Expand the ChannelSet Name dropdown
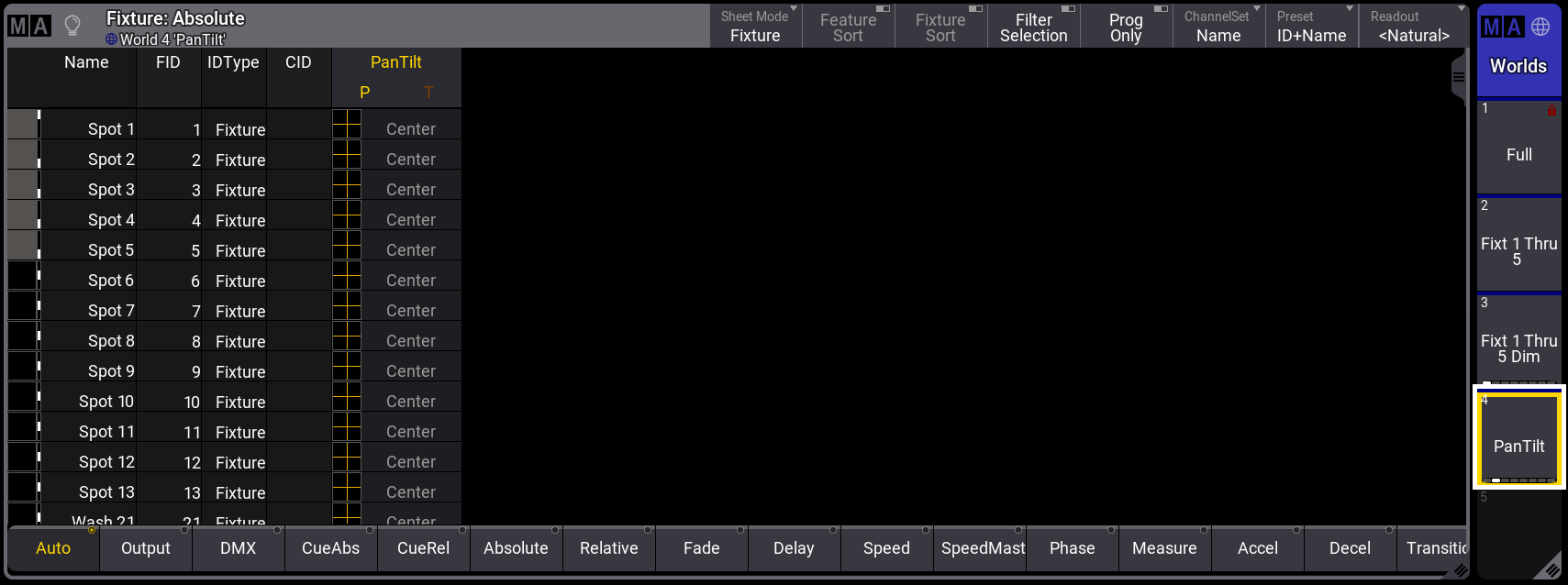The height and width of the screenshot is (585, 1568). click(x=1218, y=27)
